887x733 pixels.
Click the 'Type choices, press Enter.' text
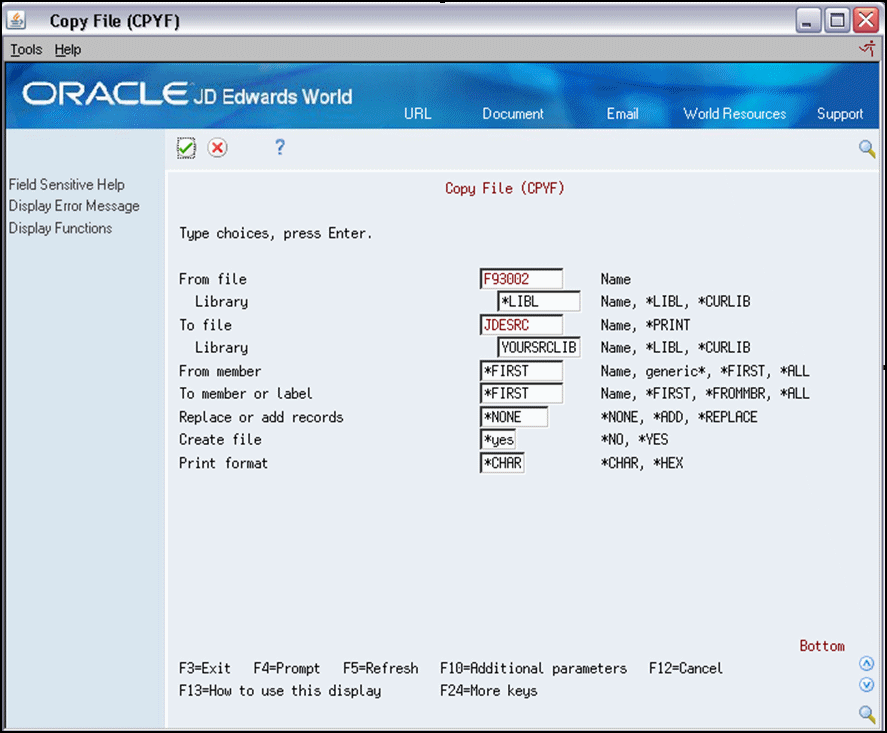coord(275,234)
